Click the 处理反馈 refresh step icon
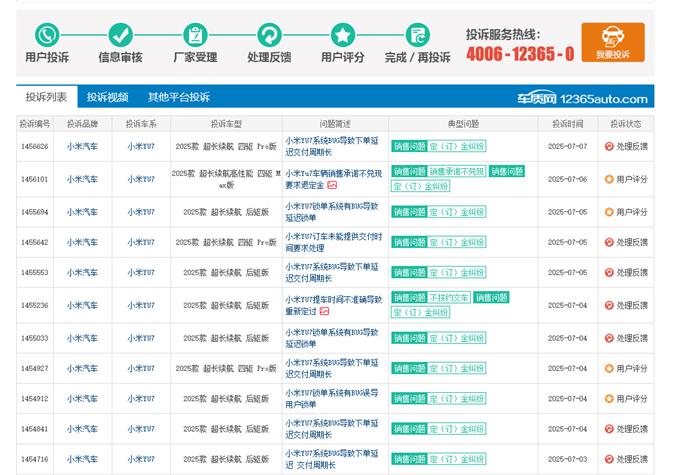Screen dimensions: 700x475 269,35
